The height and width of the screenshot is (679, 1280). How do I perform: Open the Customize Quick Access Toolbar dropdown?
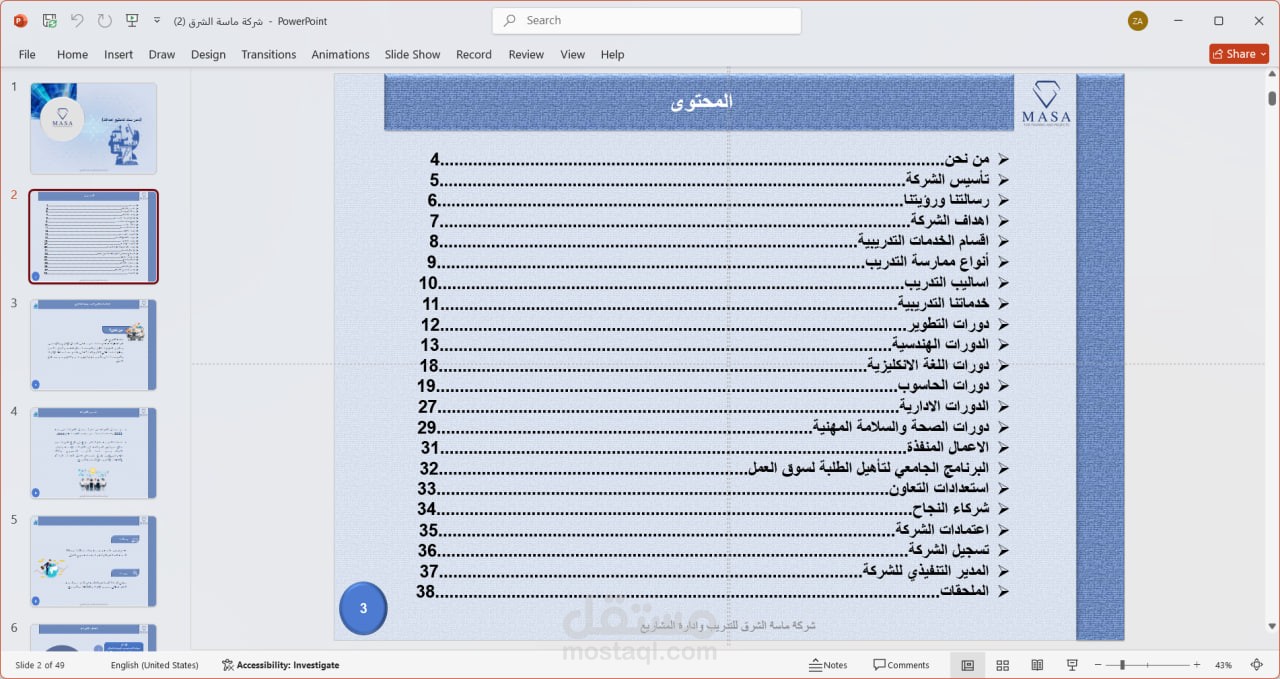(157, 20)
